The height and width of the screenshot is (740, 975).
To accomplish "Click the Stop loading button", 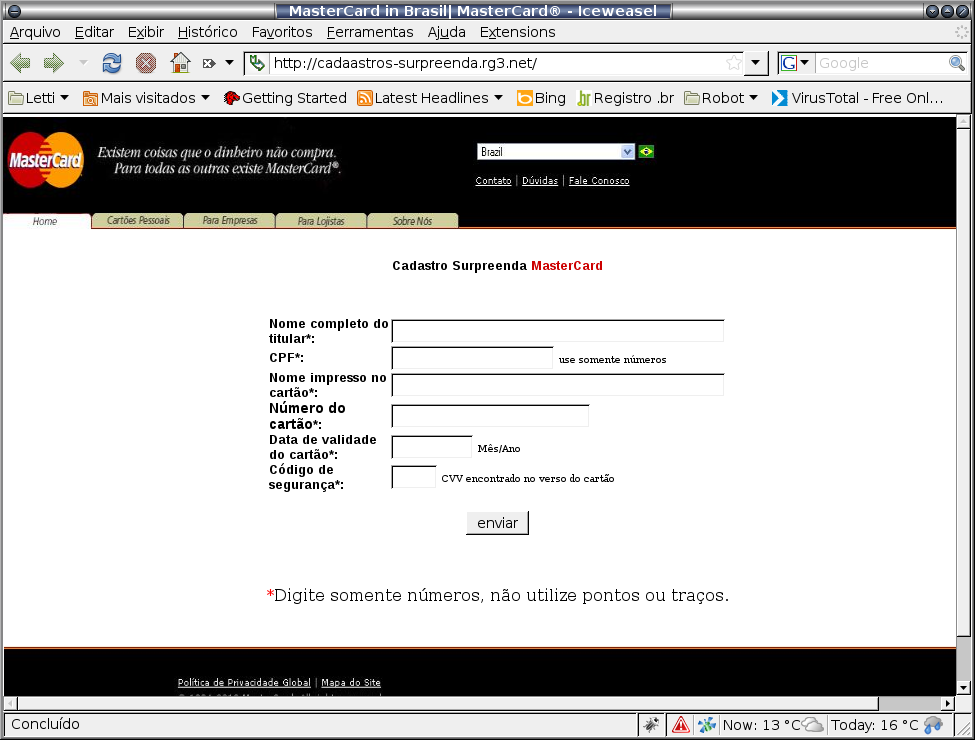I will point(146,63).
